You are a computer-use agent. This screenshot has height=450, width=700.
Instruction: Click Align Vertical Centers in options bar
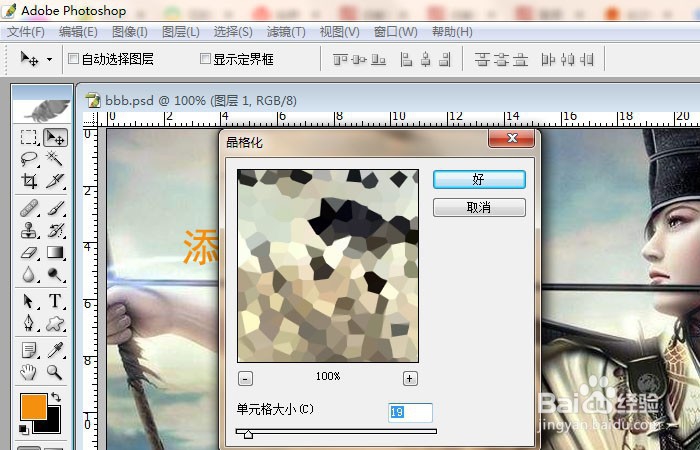[x=359, y=59]
